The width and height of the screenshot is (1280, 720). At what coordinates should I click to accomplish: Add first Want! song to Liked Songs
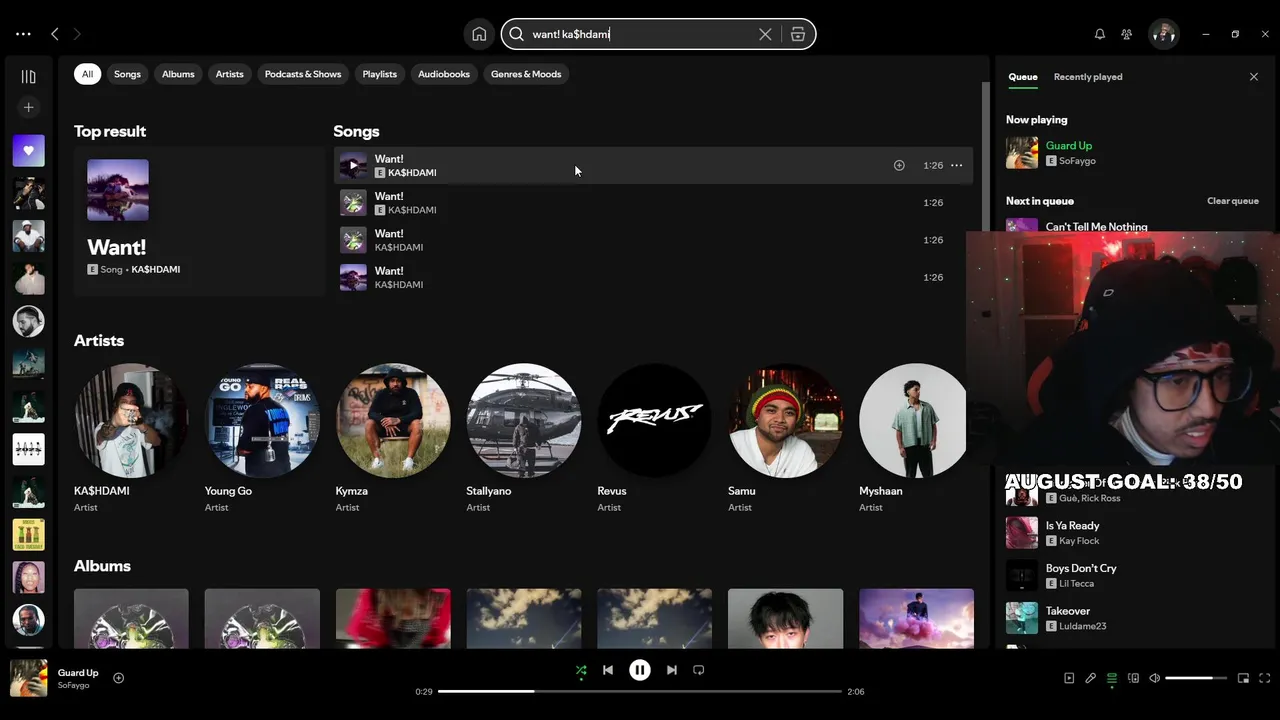tap(899, 165)
